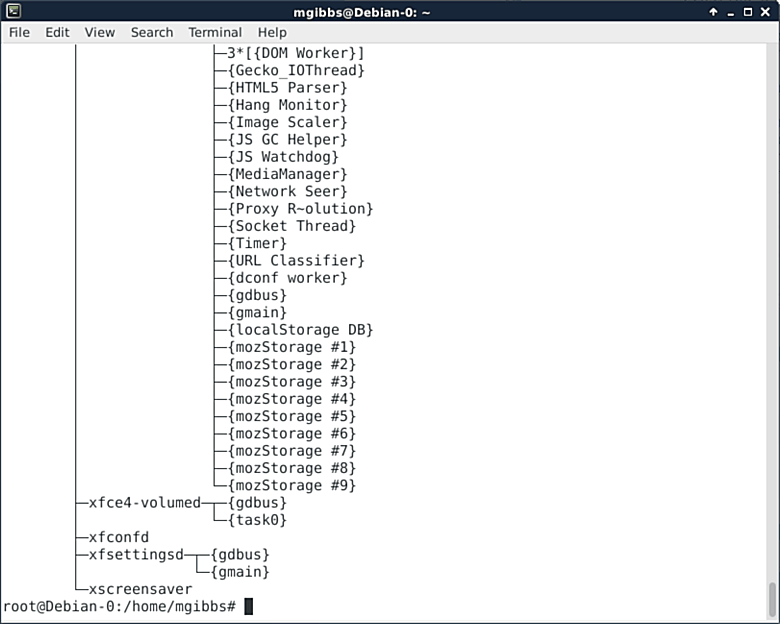This screenshot has width=780, height=624.
Task: Click the {mozStorage #9} thread line
Action: pos(292,485)
